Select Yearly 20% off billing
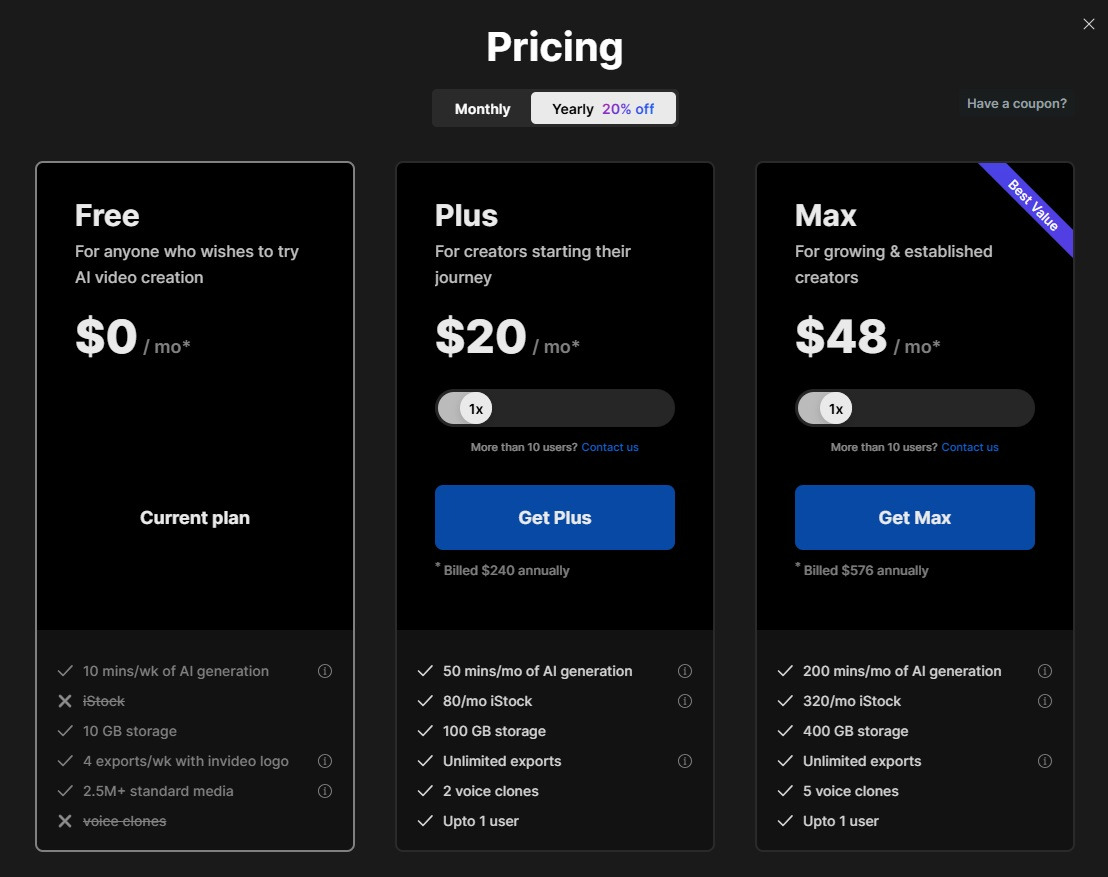 point(603,109)
